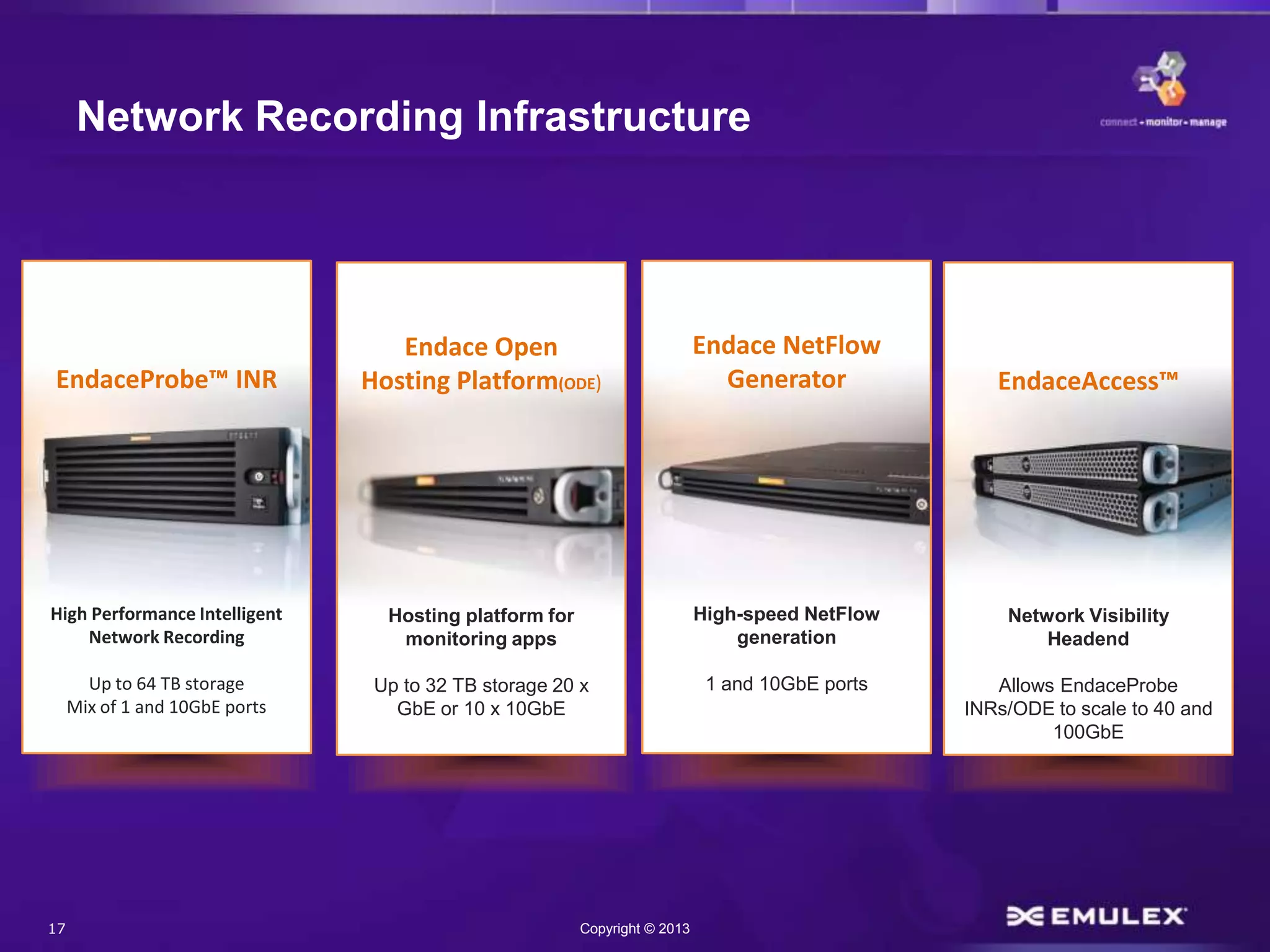Viewport: 1270px width, 952px height.
Task: Select 'High-speed NetFlow generation' text
Action: 786,625
